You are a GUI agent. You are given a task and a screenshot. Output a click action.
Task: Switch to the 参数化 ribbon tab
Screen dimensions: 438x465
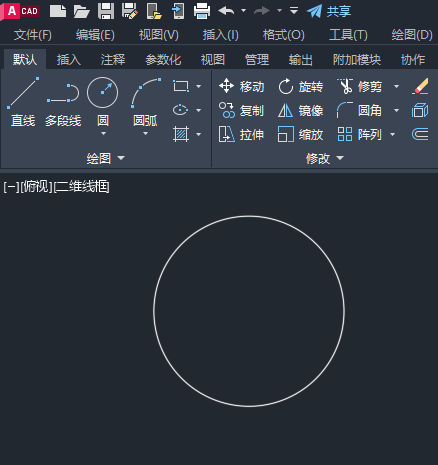point(163,60)
